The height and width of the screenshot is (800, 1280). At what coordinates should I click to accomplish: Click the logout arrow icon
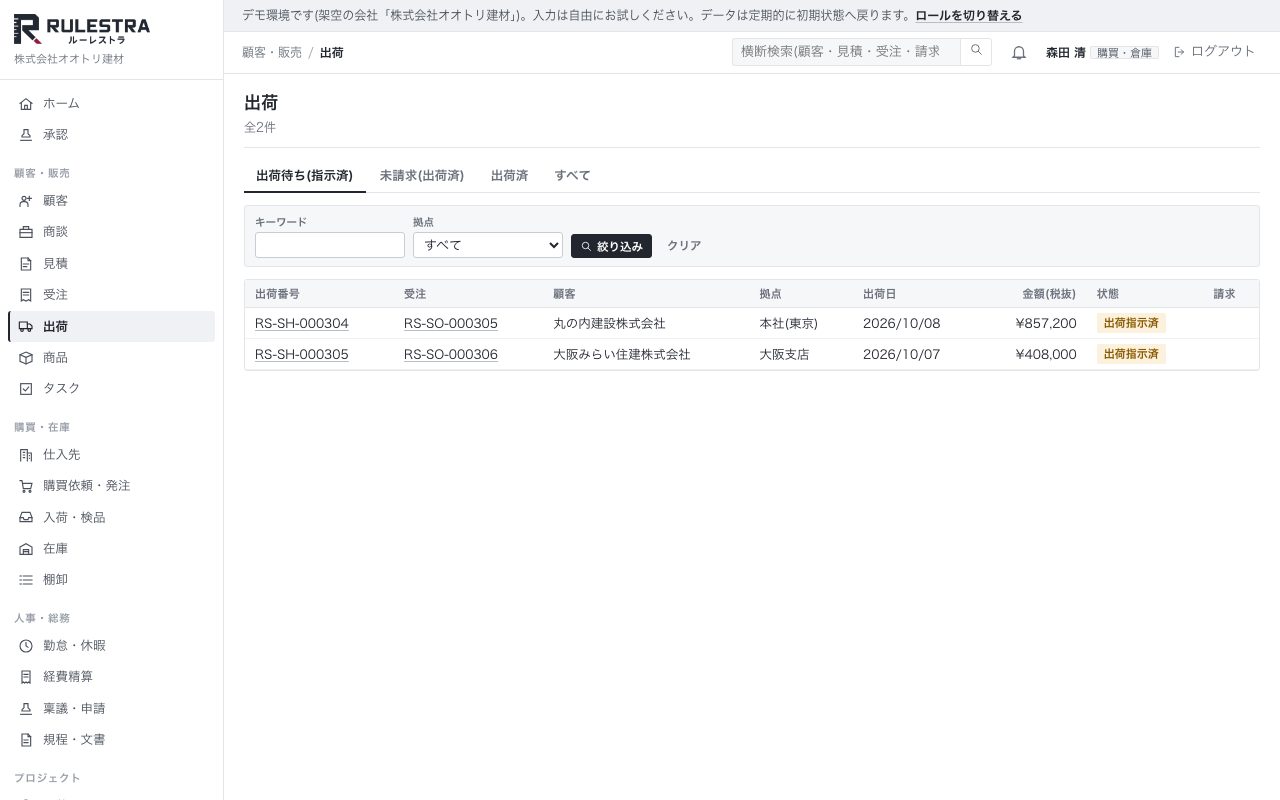coord(1179,52)
